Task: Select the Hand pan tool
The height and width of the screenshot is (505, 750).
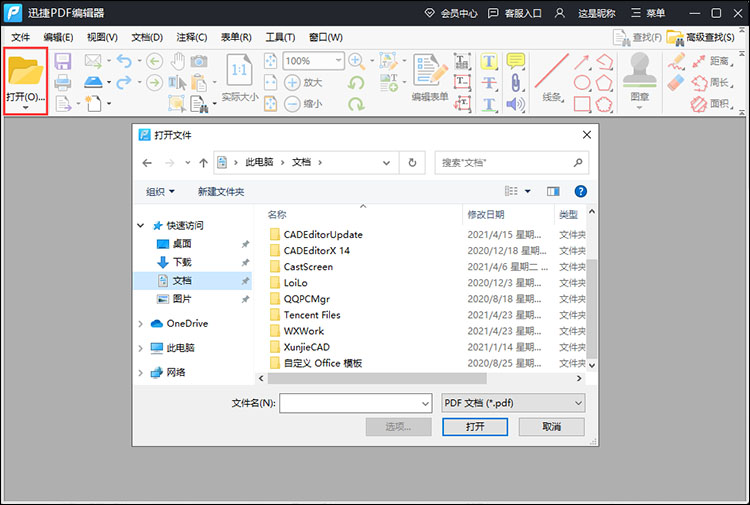Action: point(178,61)
